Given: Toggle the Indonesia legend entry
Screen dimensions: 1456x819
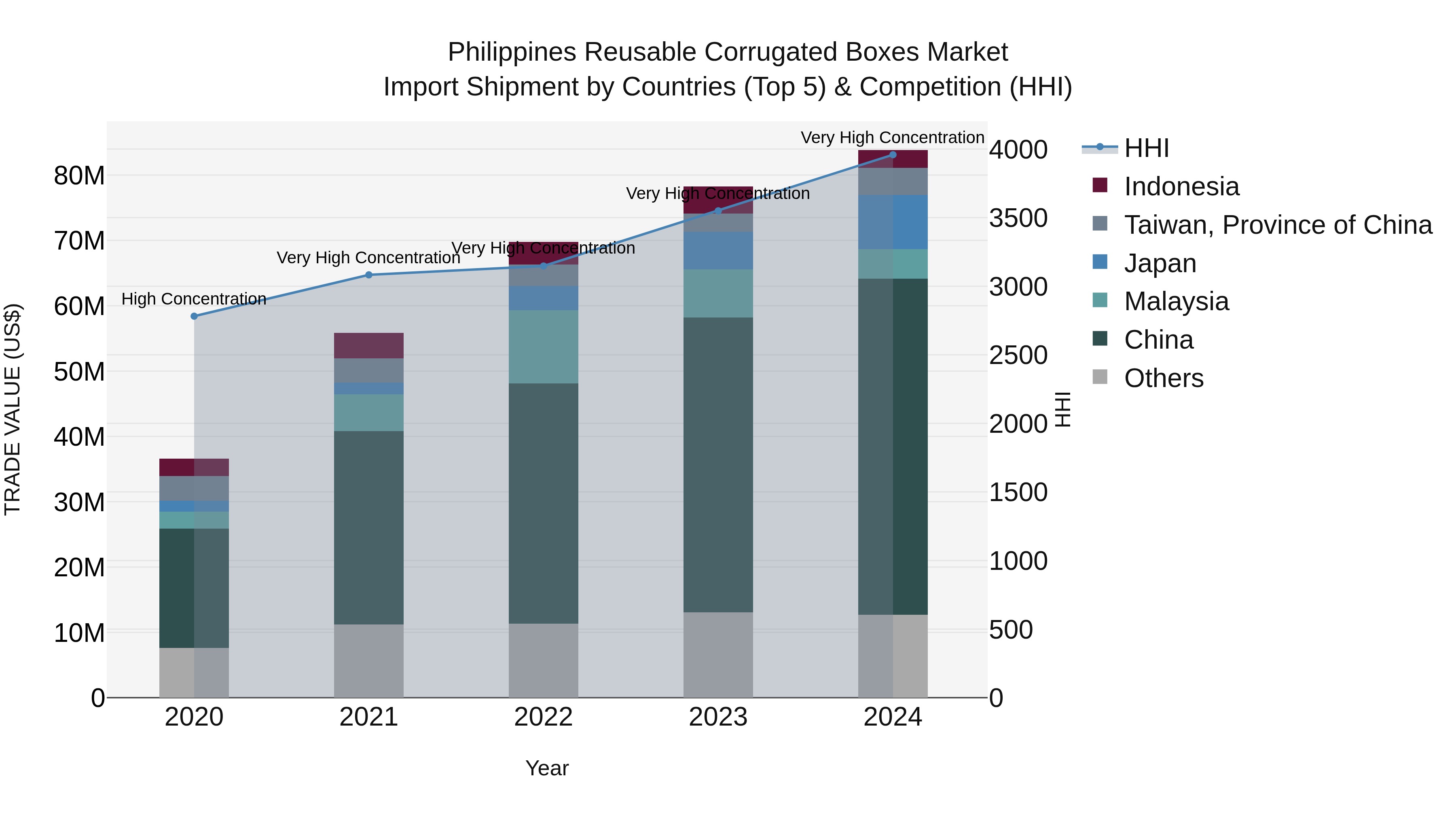Looking at the screenshot, I should [x=1166, y=186].
